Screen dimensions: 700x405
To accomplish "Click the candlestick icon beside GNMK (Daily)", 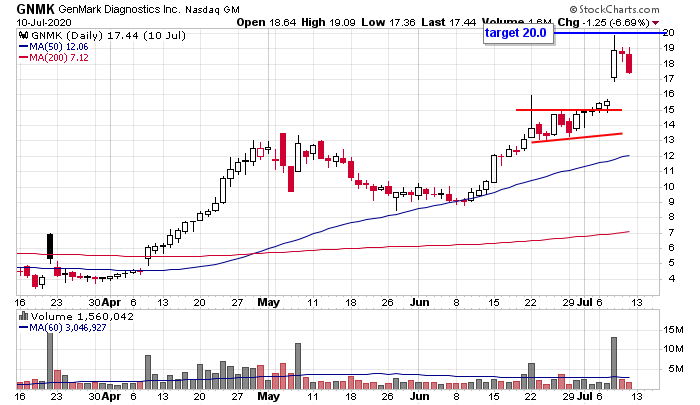I will coord(23,36).
